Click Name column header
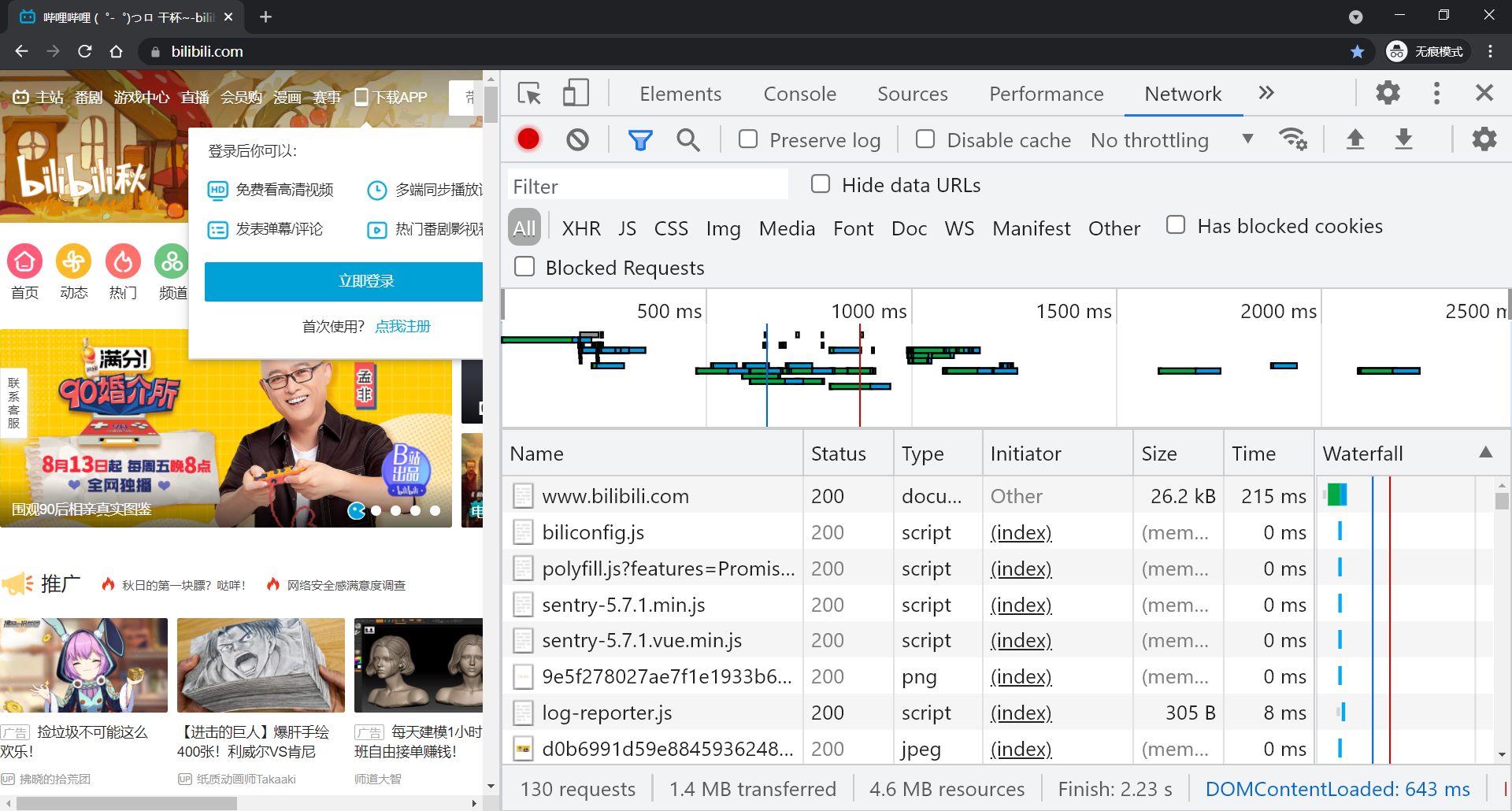Image resolution: width=1512 pixels, height=811 pixels. 652,453
